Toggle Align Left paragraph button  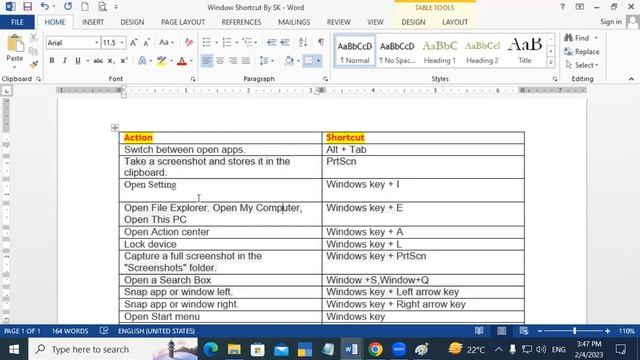(x=207, y=61)
